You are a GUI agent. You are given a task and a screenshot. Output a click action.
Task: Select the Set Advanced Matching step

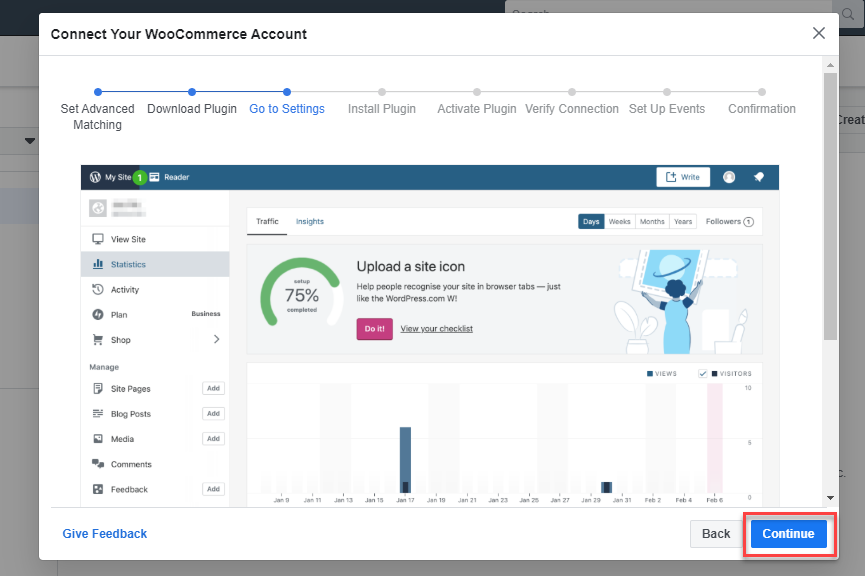(98, 110)
